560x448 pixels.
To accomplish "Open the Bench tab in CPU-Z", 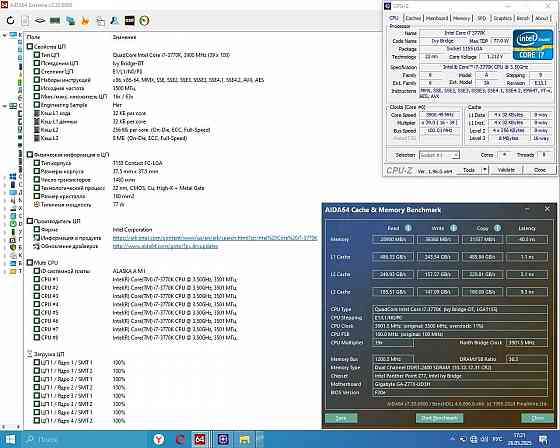I will [x=523, y=18].
